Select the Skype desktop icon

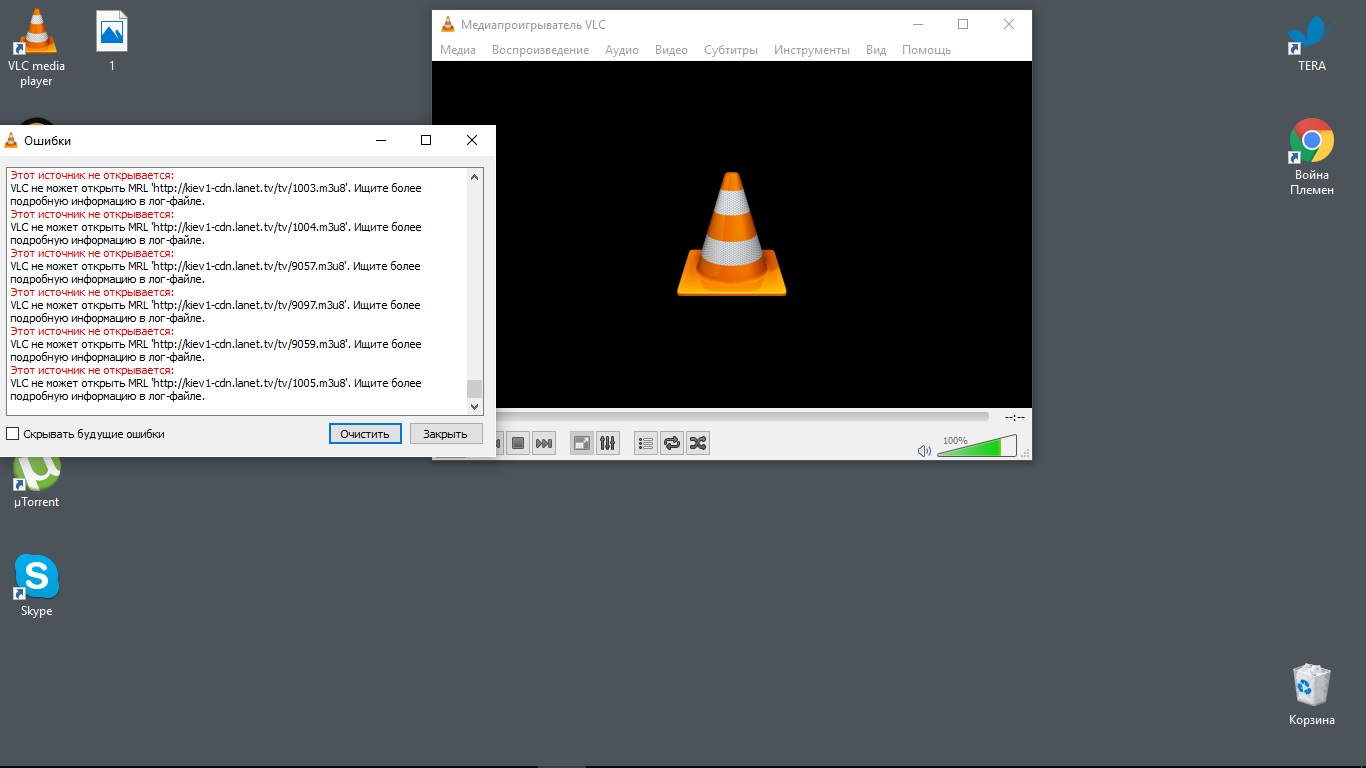pyautogui.click(x=37, y=577)
